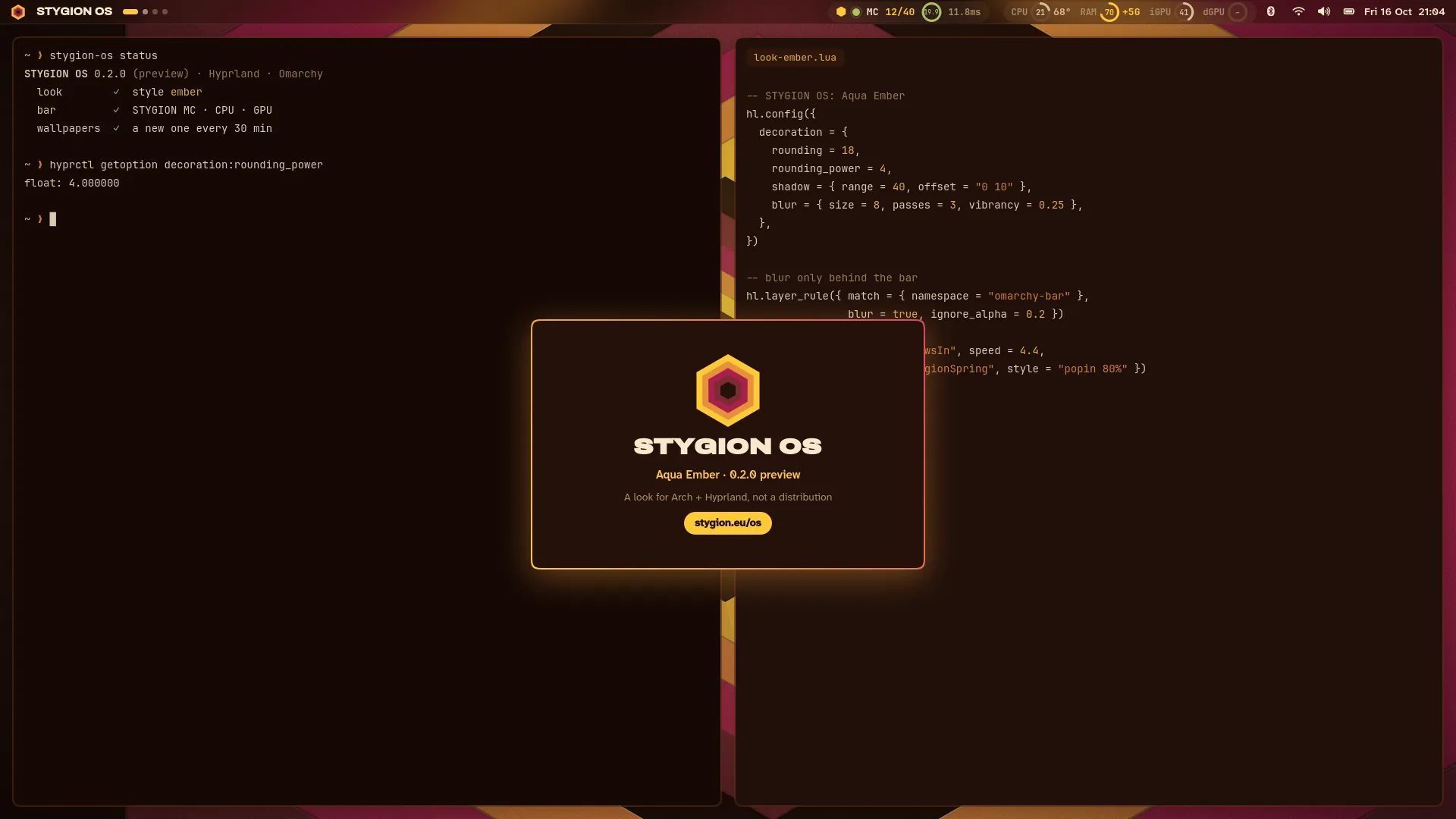Click the STYGION OS title in the top bar
Image resolution: width=1456 pixels, height=819 pixels.
74,11
